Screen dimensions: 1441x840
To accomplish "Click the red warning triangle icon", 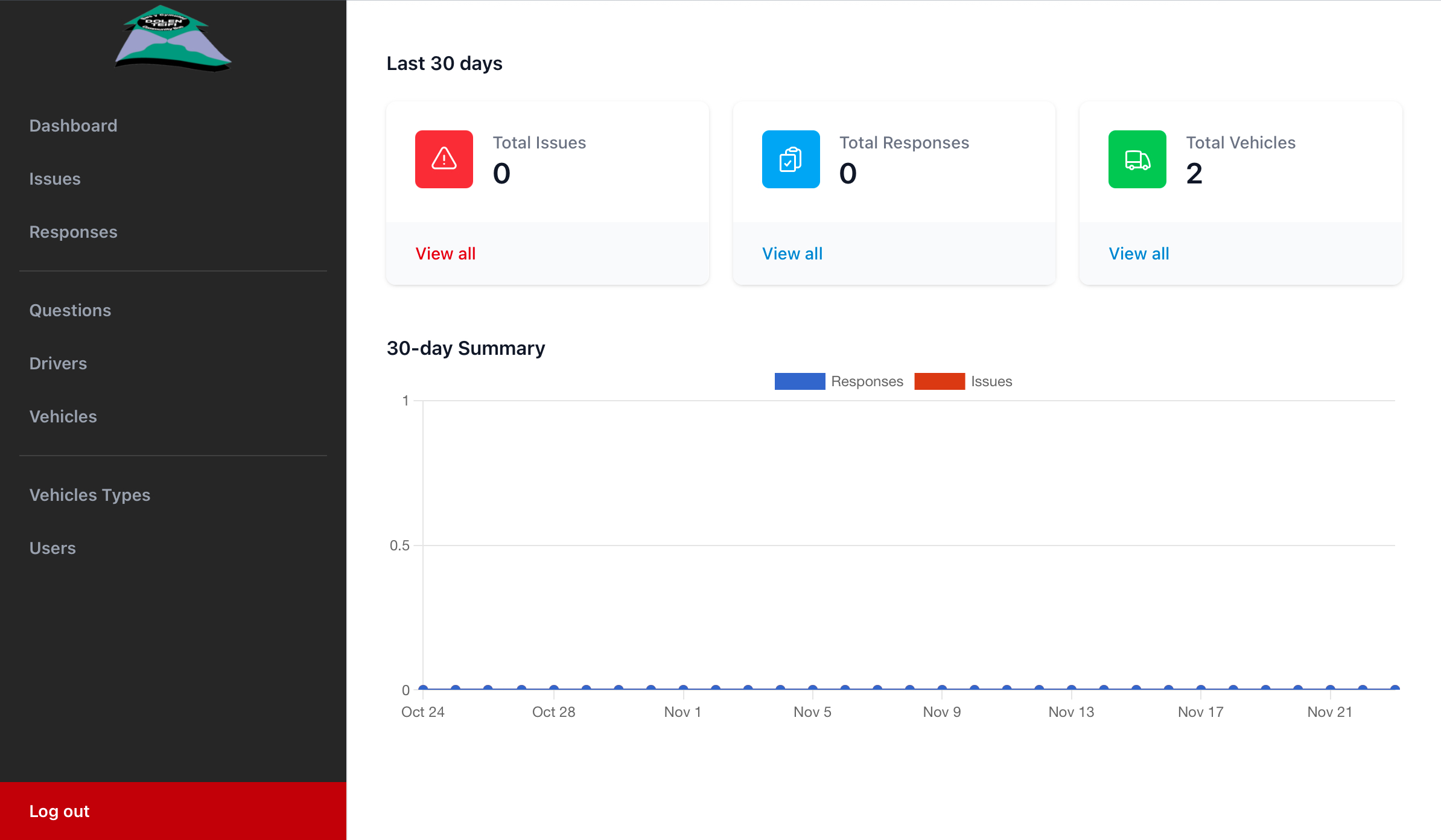I will (444, 159).
